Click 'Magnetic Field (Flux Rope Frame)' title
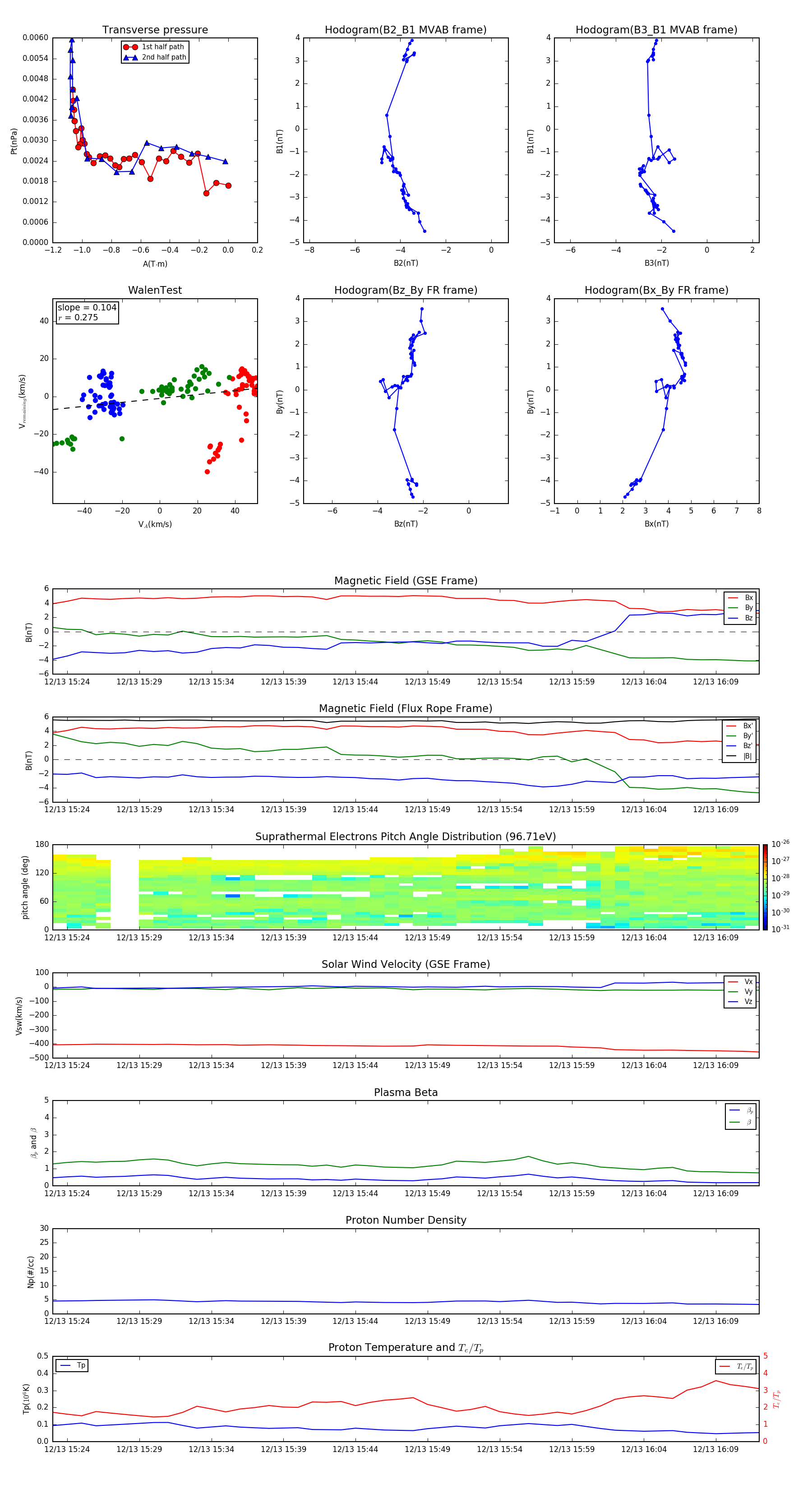Viewport: 812px width, 1489px height. tap(406, 709)
